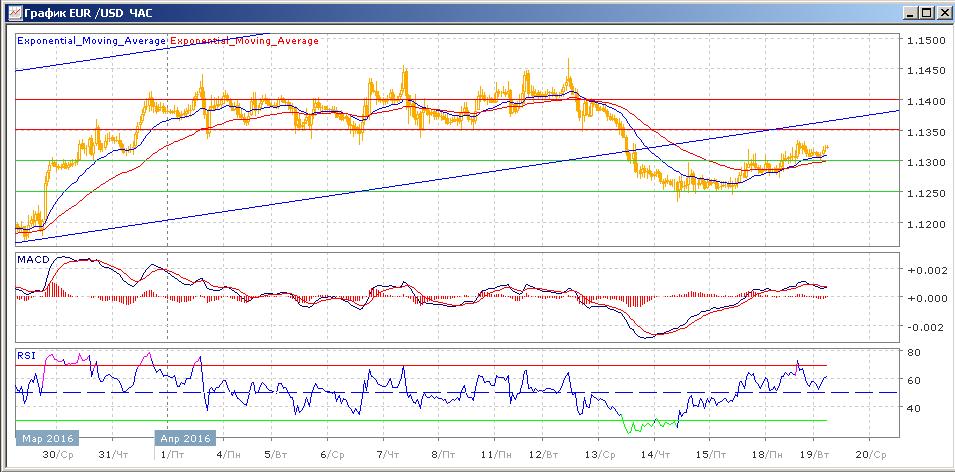Click the 80 RSI axis value
The image size is (955, 472).
coord(912,352)
